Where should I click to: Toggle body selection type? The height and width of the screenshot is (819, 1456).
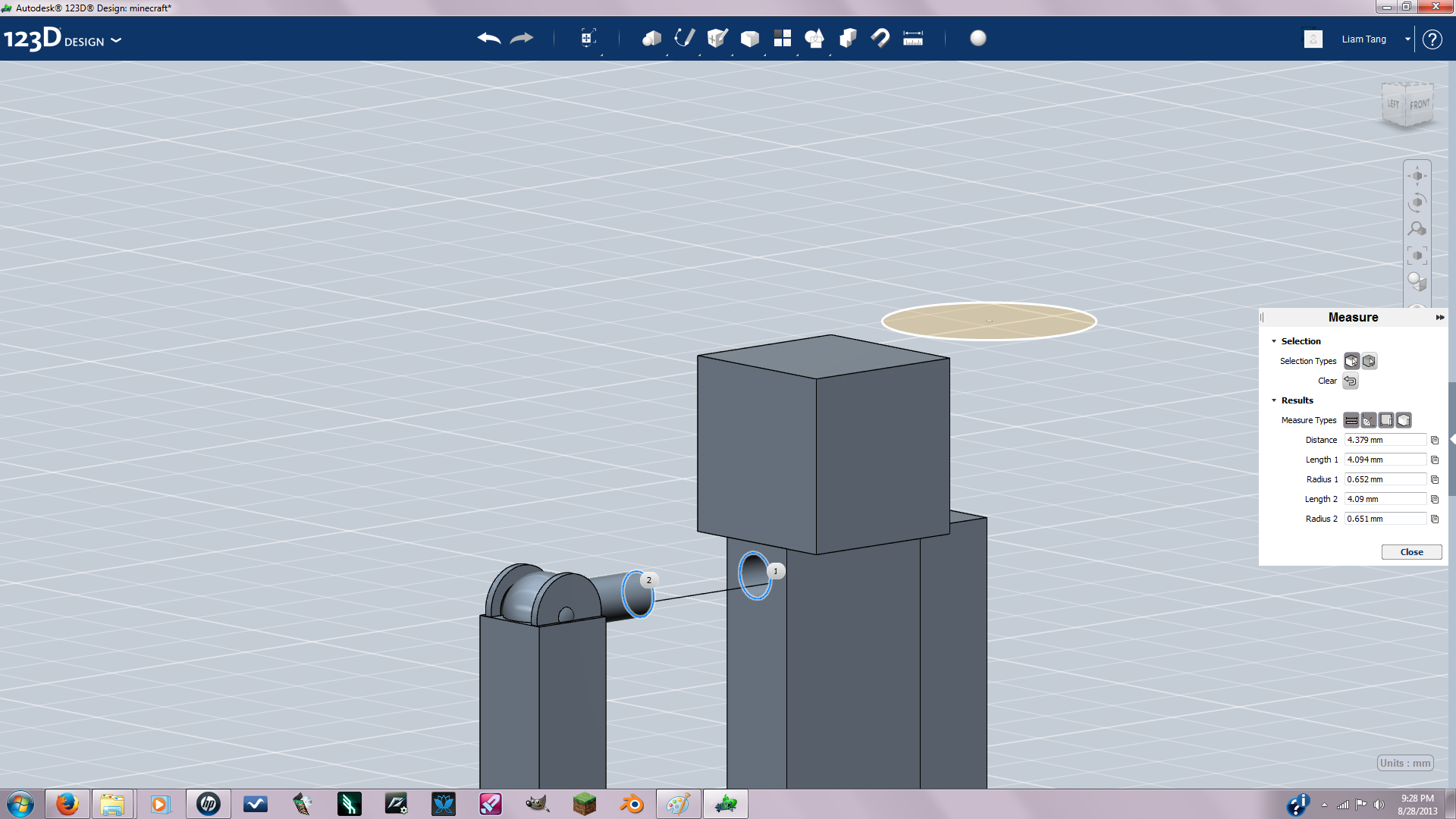click(1369, 361)
